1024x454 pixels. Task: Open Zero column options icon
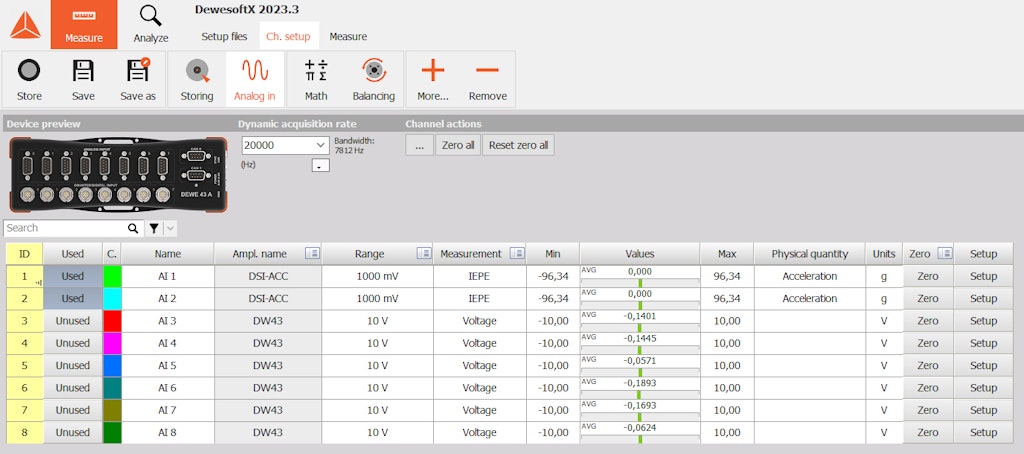[x=945, y=253]
